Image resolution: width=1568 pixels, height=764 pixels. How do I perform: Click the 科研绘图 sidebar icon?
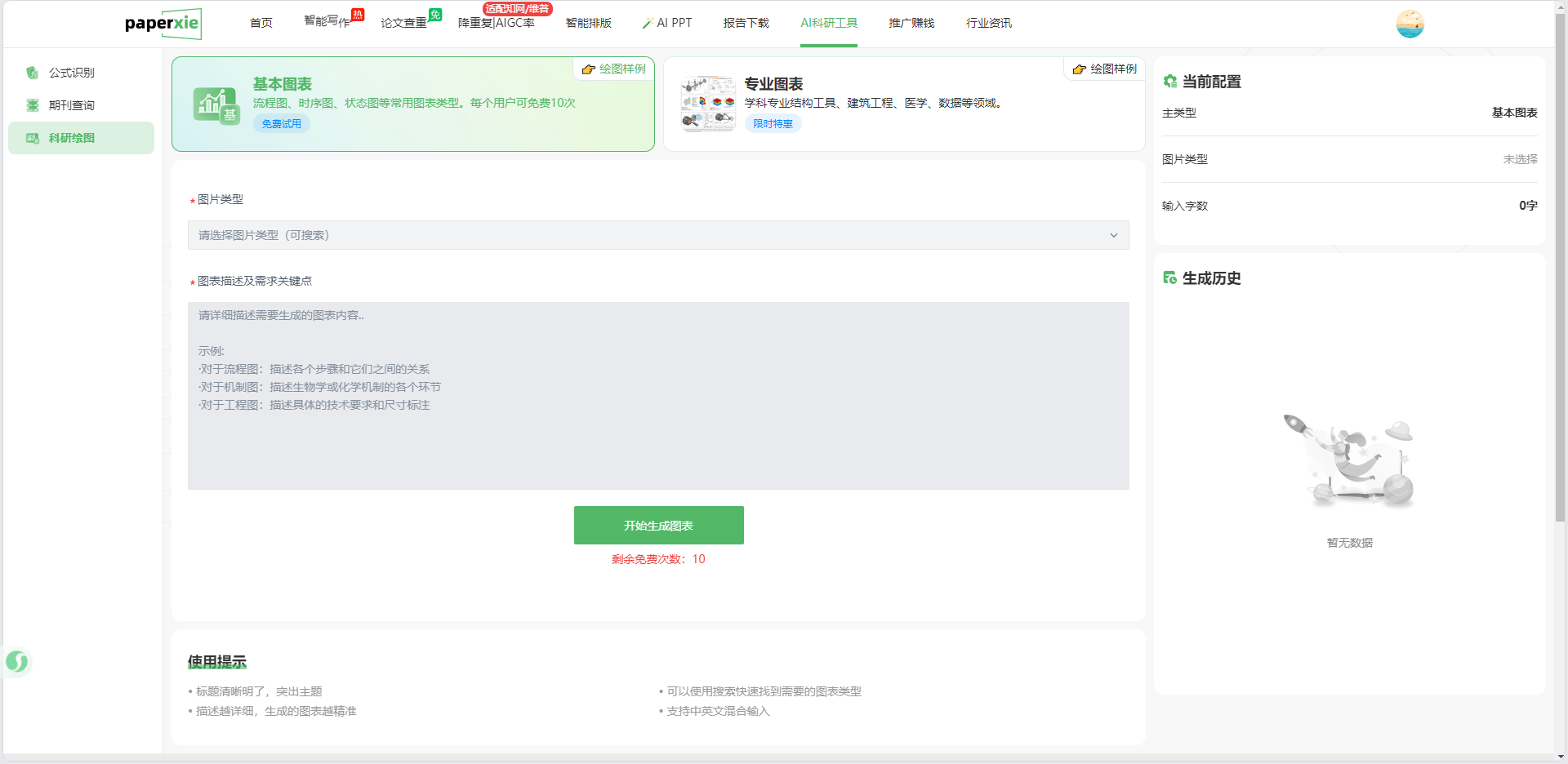33,138
